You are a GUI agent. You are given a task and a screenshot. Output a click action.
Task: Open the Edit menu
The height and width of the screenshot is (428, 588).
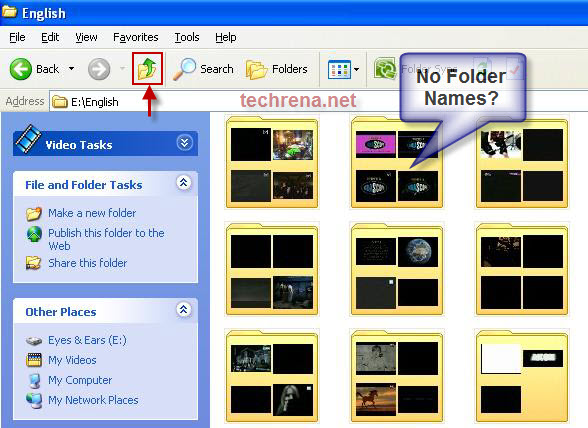[x=50, y=37]
